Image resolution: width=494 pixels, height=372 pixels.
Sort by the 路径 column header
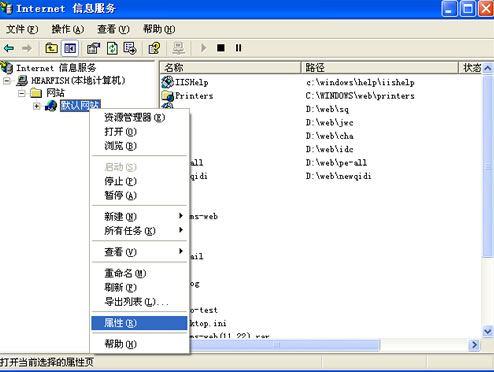pos(380,68)
